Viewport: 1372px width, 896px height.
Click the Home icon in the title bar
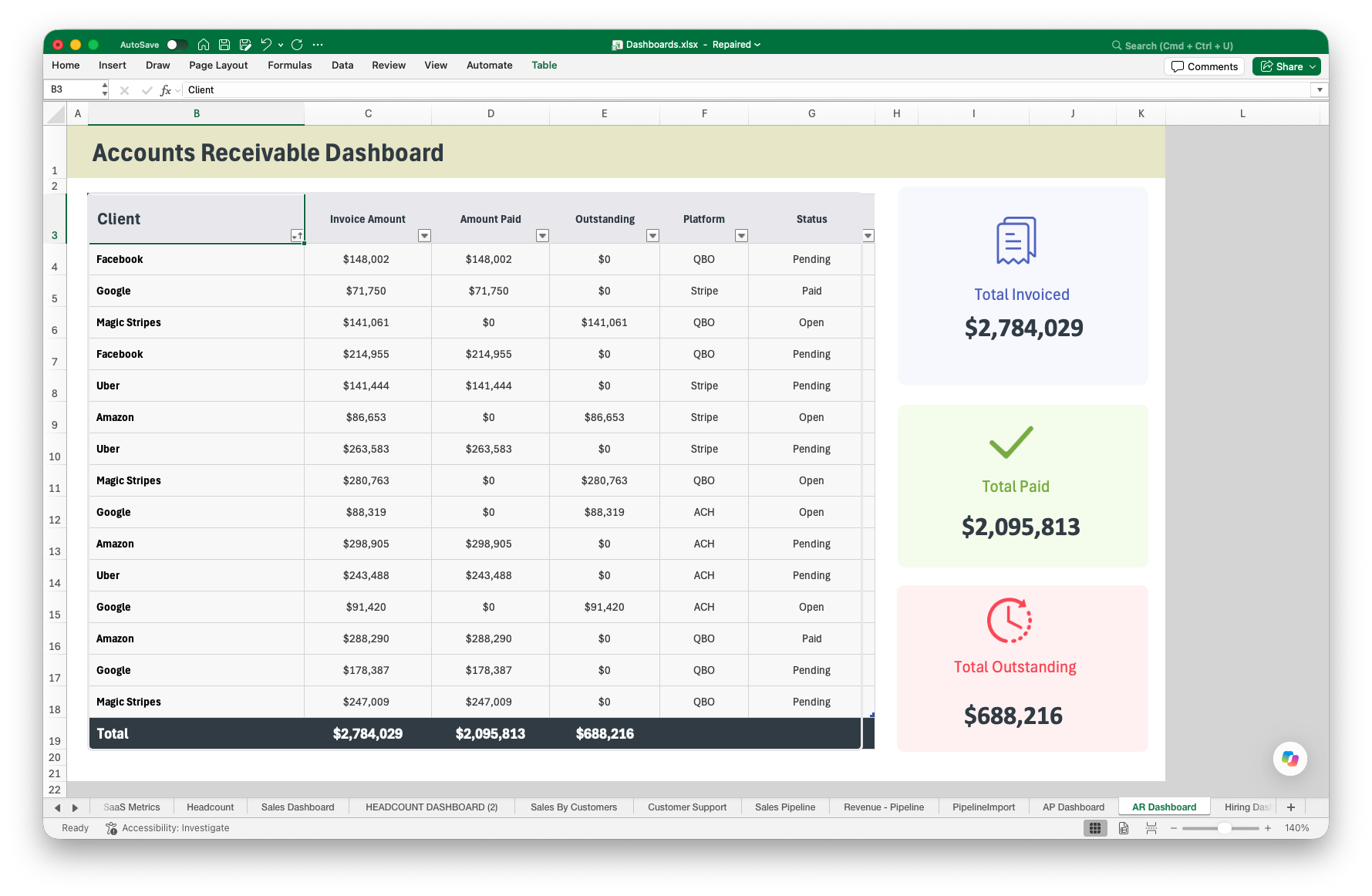pos(204,45)
